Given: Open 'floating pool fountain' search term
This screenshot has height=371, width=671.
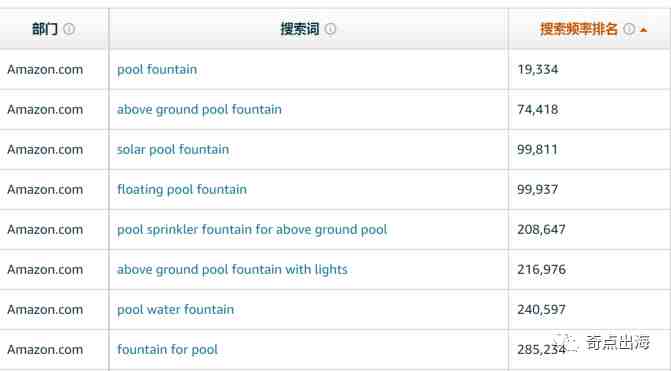Looking at the screenshot, I should point(182,190).
